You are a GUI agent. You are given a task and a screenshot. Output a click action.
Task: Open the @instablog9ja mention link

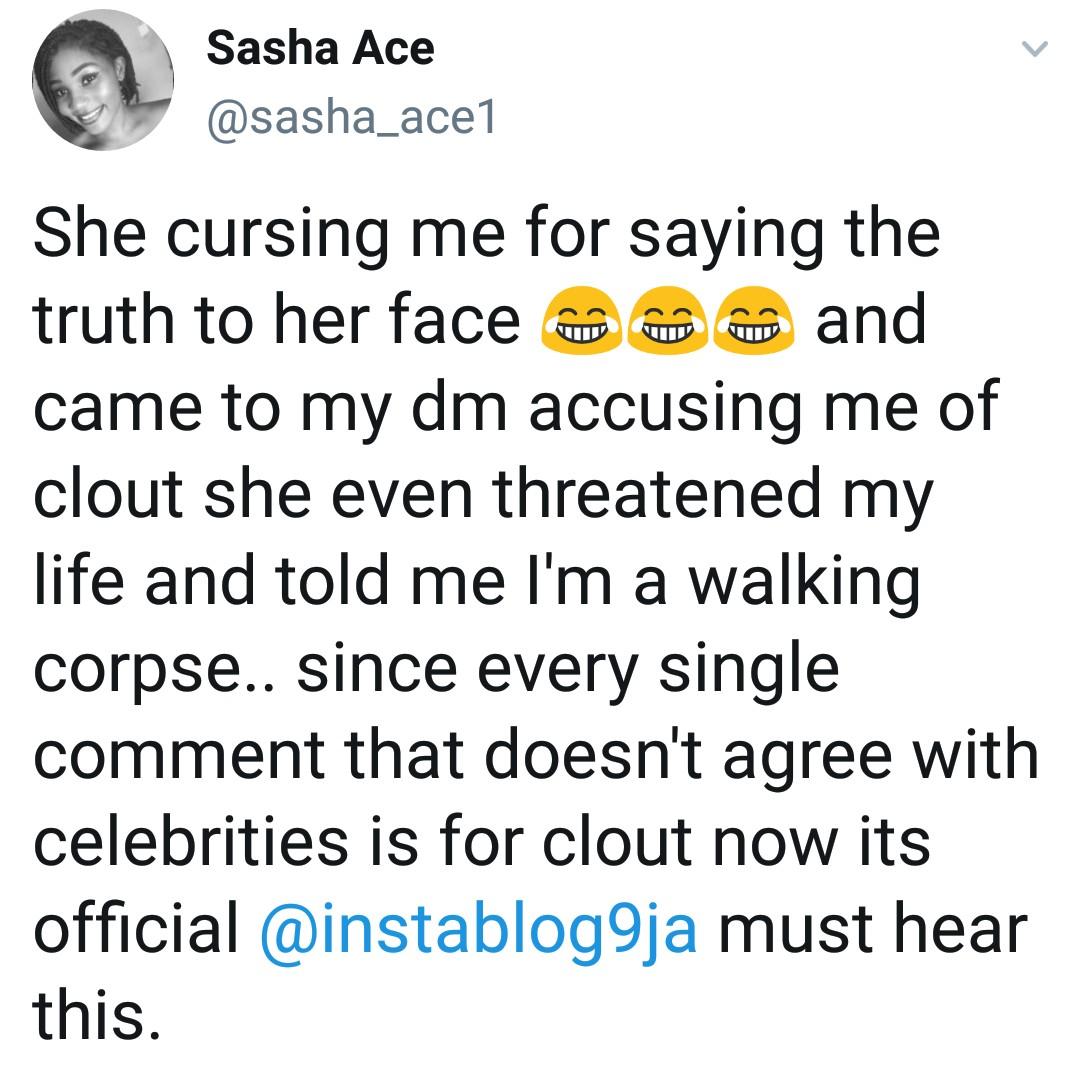(x=478, y=930)
